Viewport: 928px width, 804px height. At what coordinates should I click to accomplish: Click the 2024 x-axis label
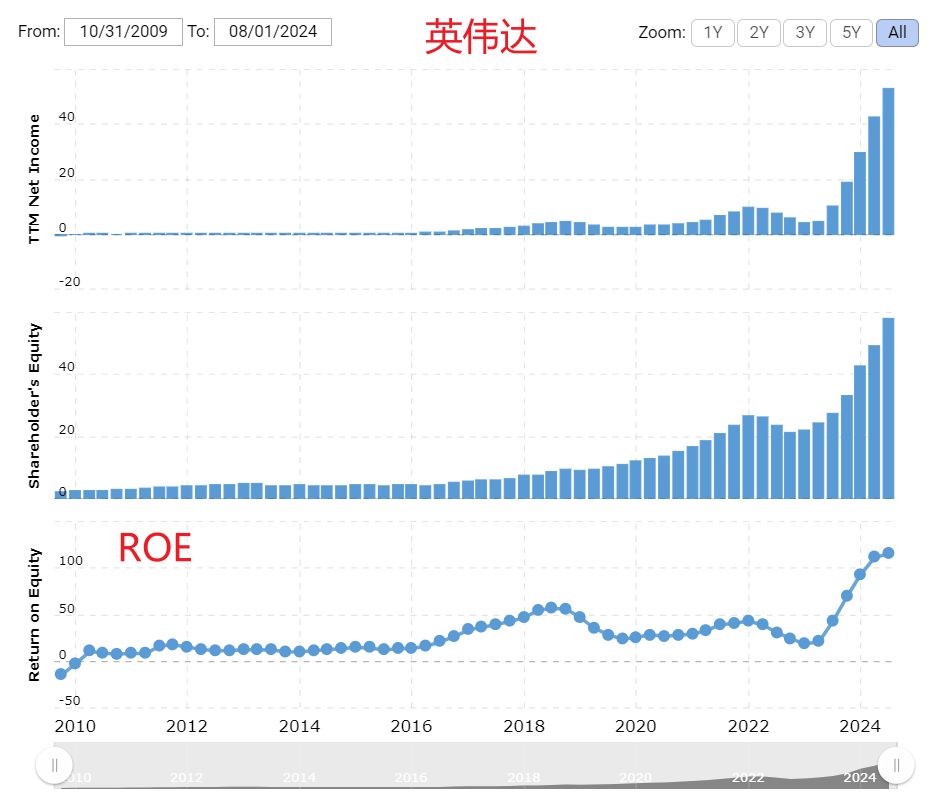[x=860, y=726]
